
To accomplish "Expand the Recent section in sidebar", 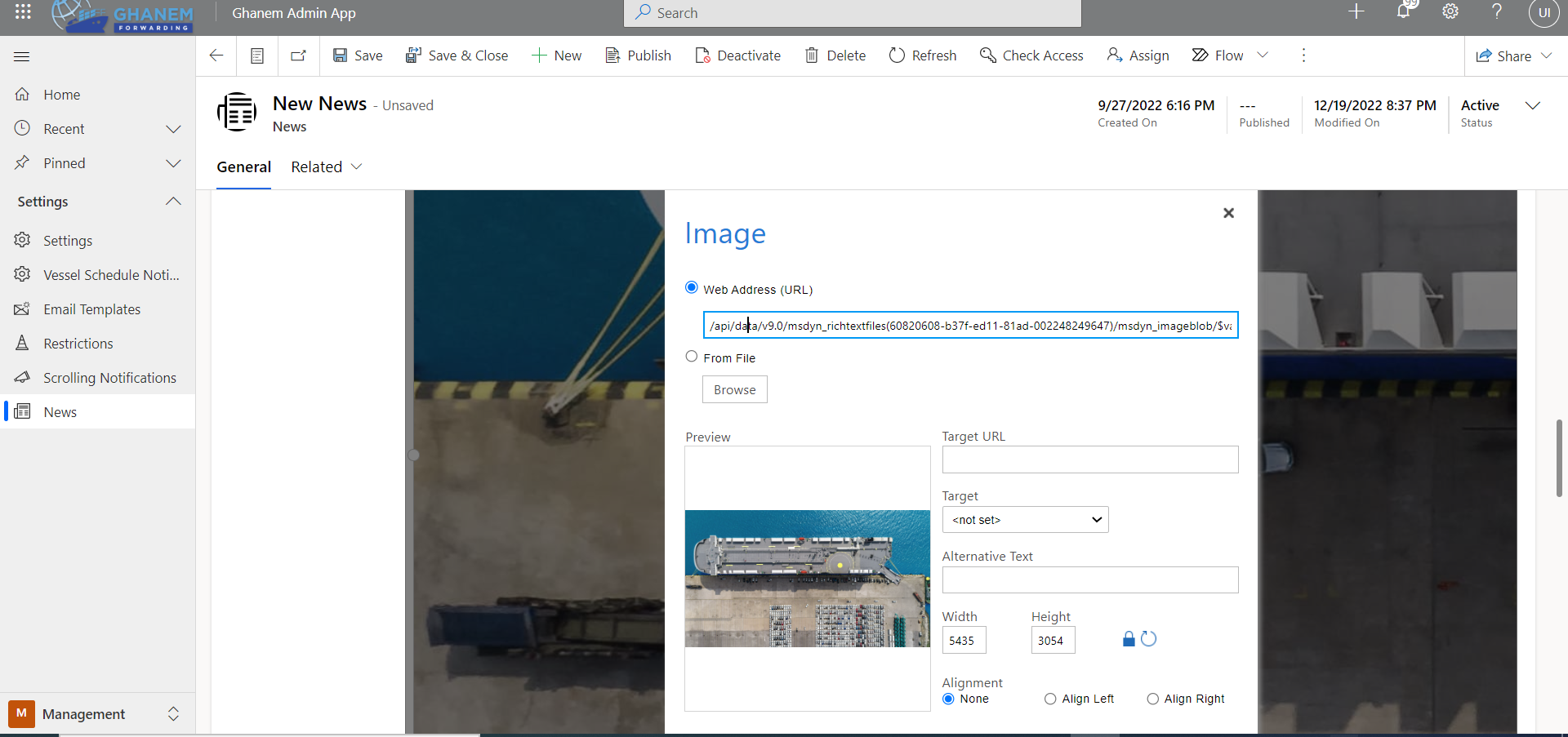I will [172, 129].
